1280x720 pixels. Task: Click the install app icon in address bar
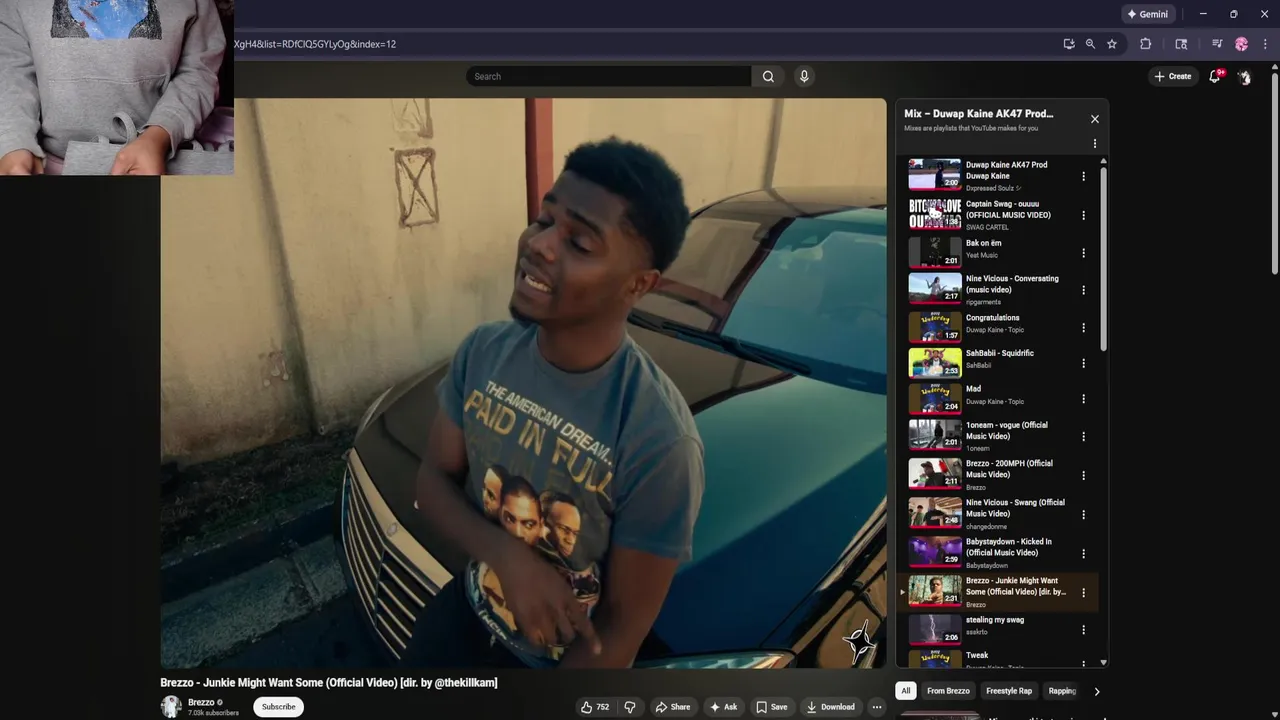[x=1069, y=44]
